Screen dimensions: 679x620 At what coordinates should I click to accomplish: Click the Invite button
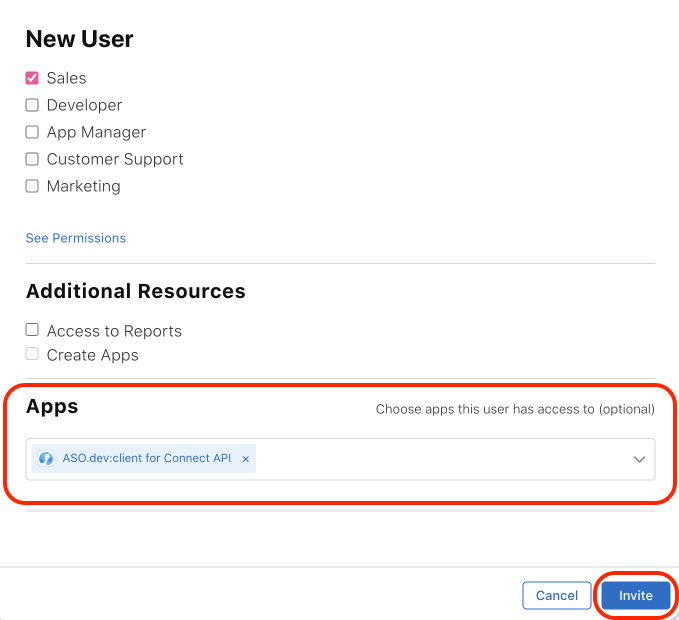point(635,595)
